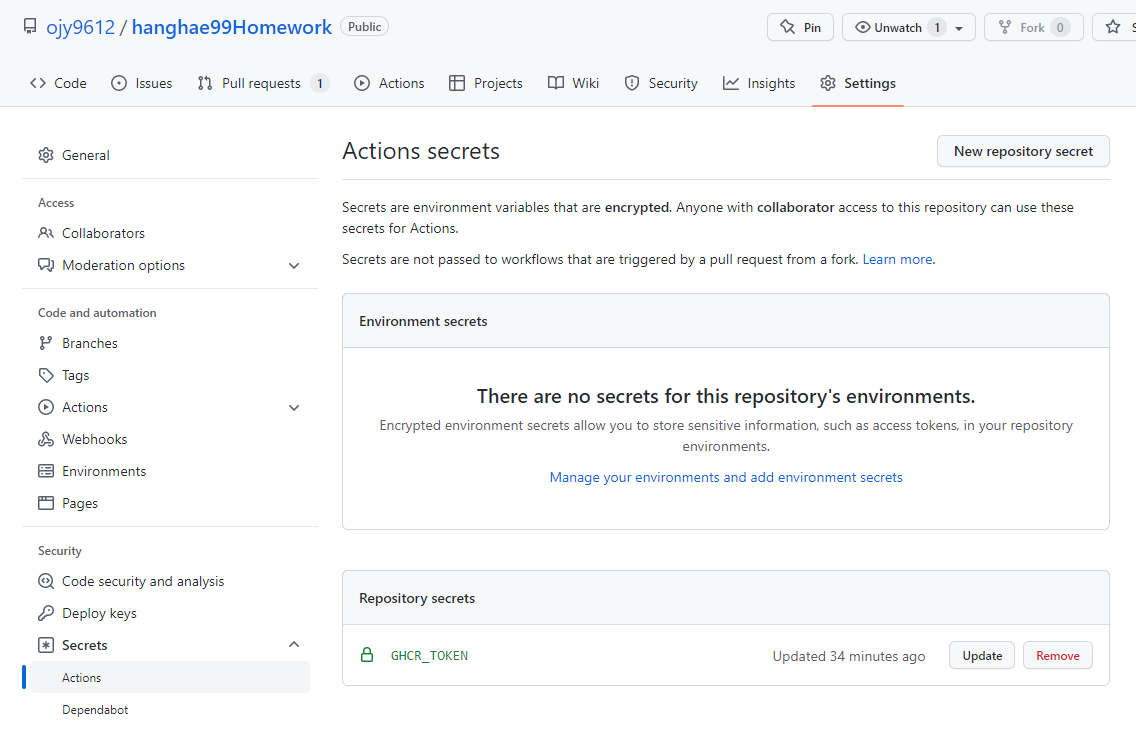Viewport: 1136px width, 731px height.
Task: Click the Issues circle-dot icon
Action: 119,83
